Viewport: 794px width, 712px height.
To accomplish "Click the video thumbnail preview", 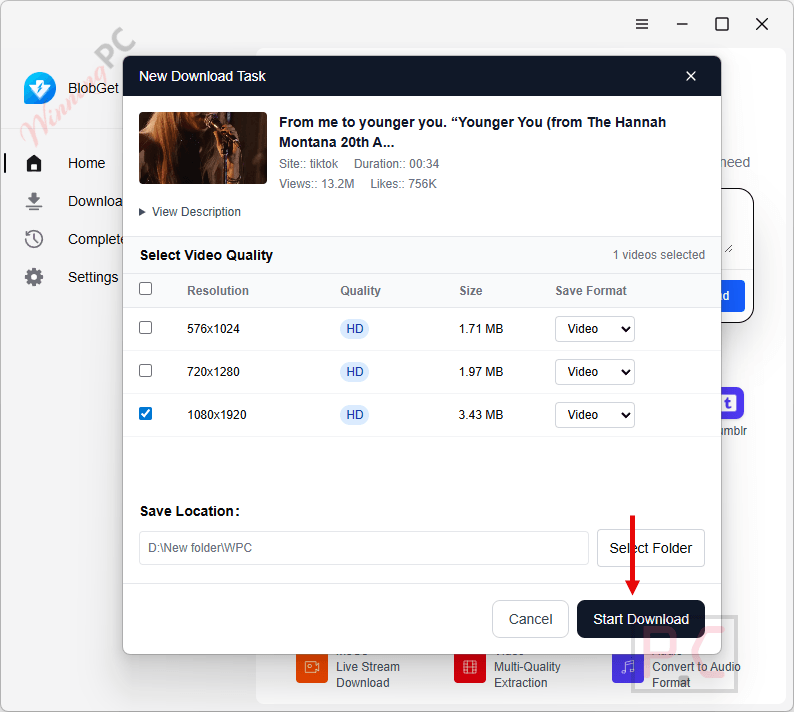I will [203, 148].
